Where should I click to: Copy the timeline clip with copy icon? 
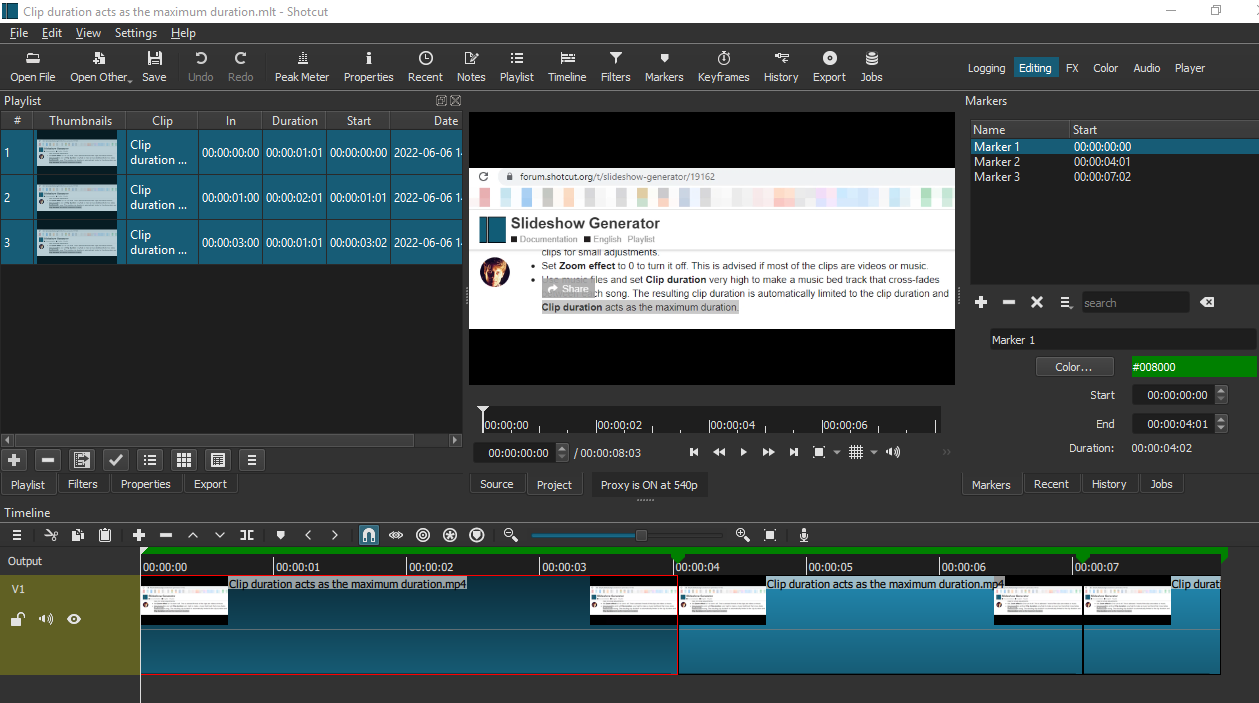[x=79, y=534]
